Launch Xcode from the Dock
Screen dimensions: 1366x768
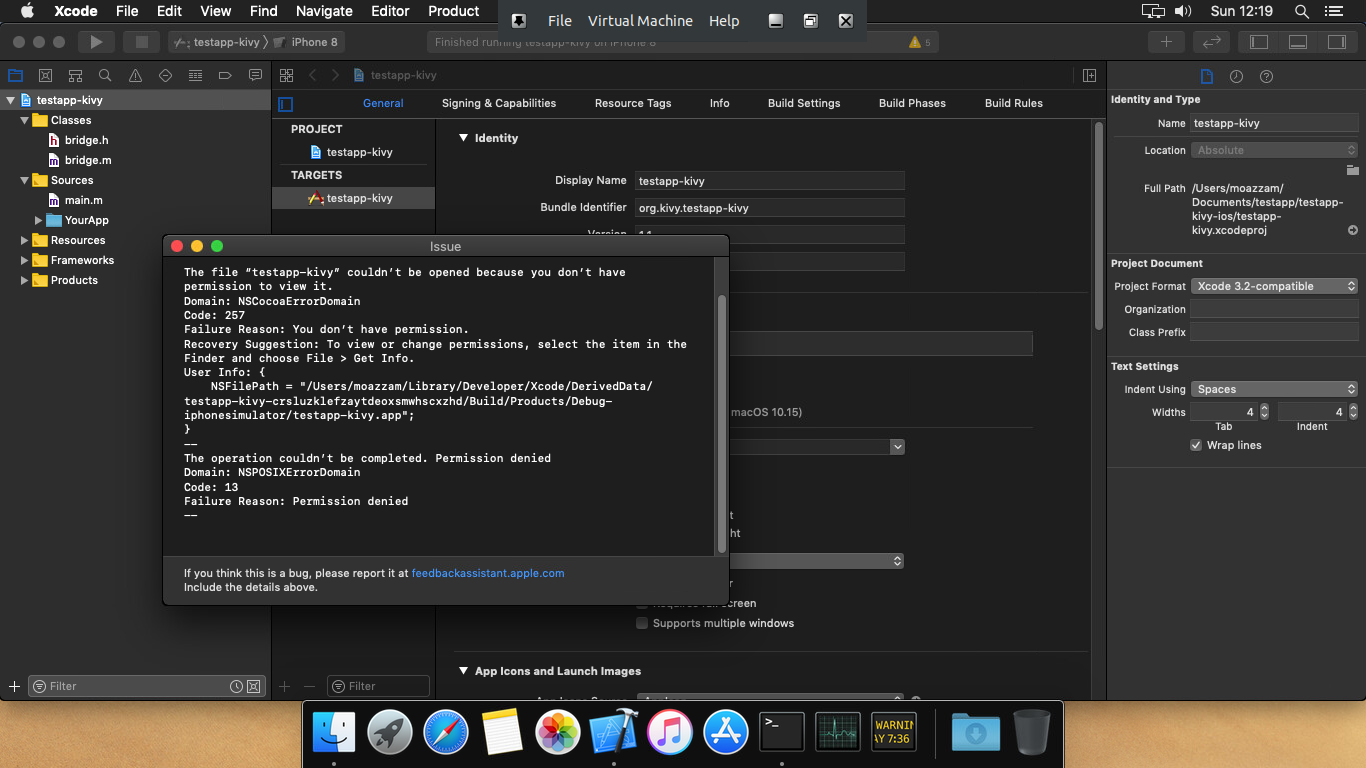(x=613, y=732)
